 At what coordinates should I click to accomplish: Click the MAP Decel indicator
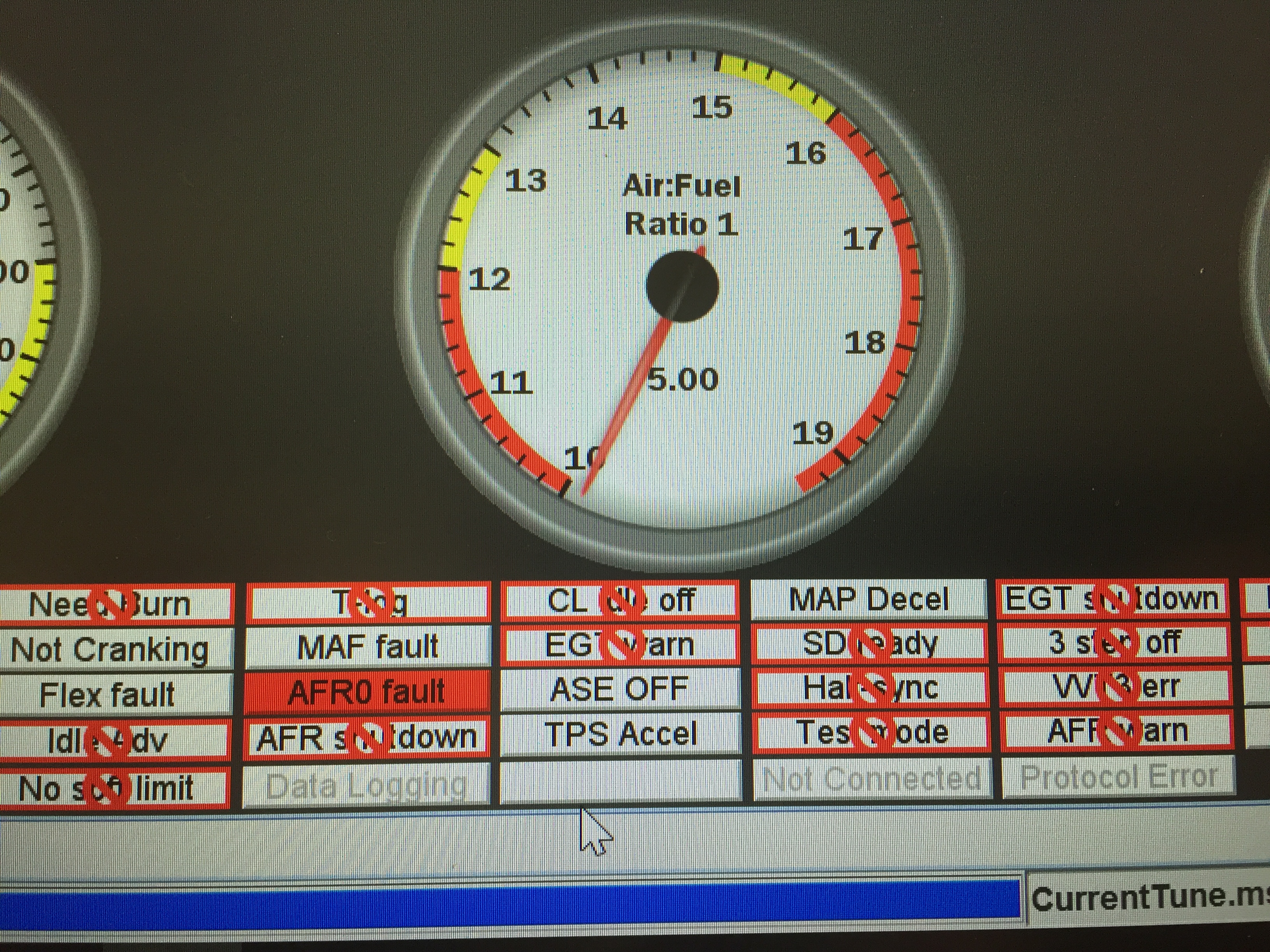(869, 600)
